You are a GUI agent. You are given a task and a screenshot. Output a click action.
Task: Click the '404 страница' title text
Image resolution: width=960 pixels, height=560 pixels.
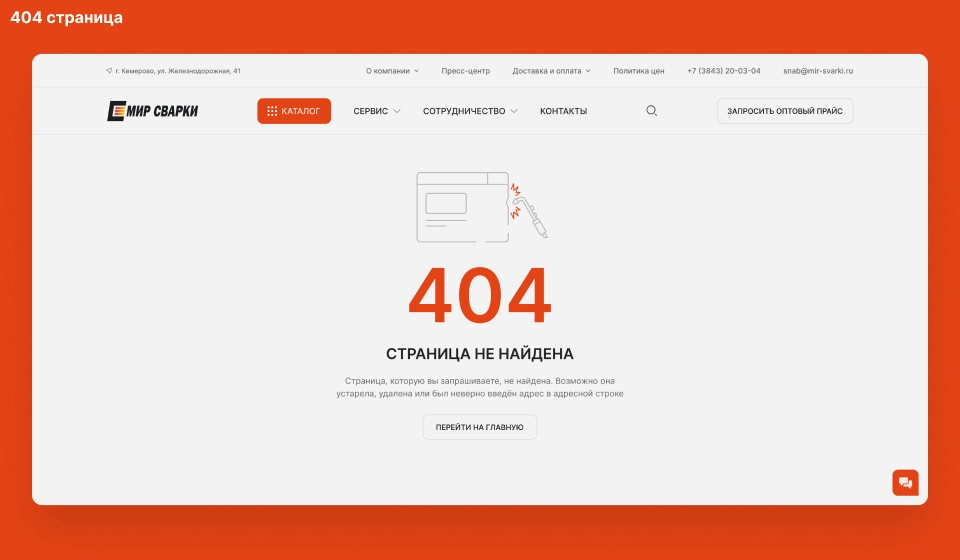(x=66, y=18)
